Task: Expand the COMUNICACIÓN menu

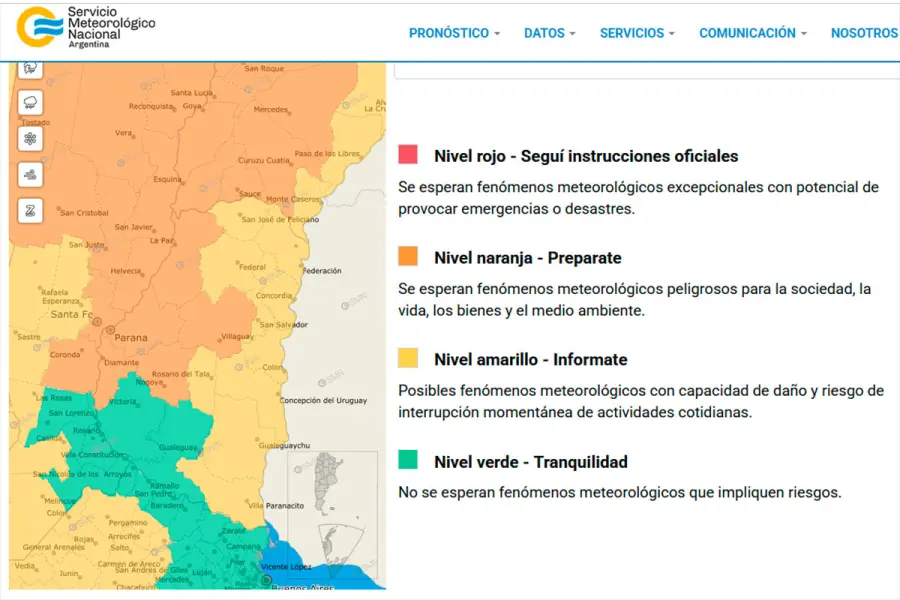Action: 753,33
